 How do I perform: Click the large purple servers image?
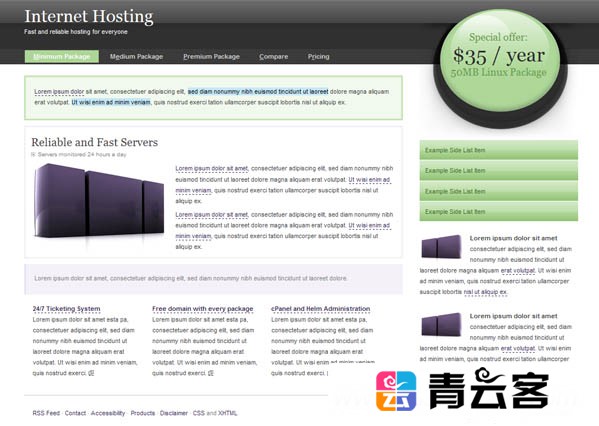99,201
